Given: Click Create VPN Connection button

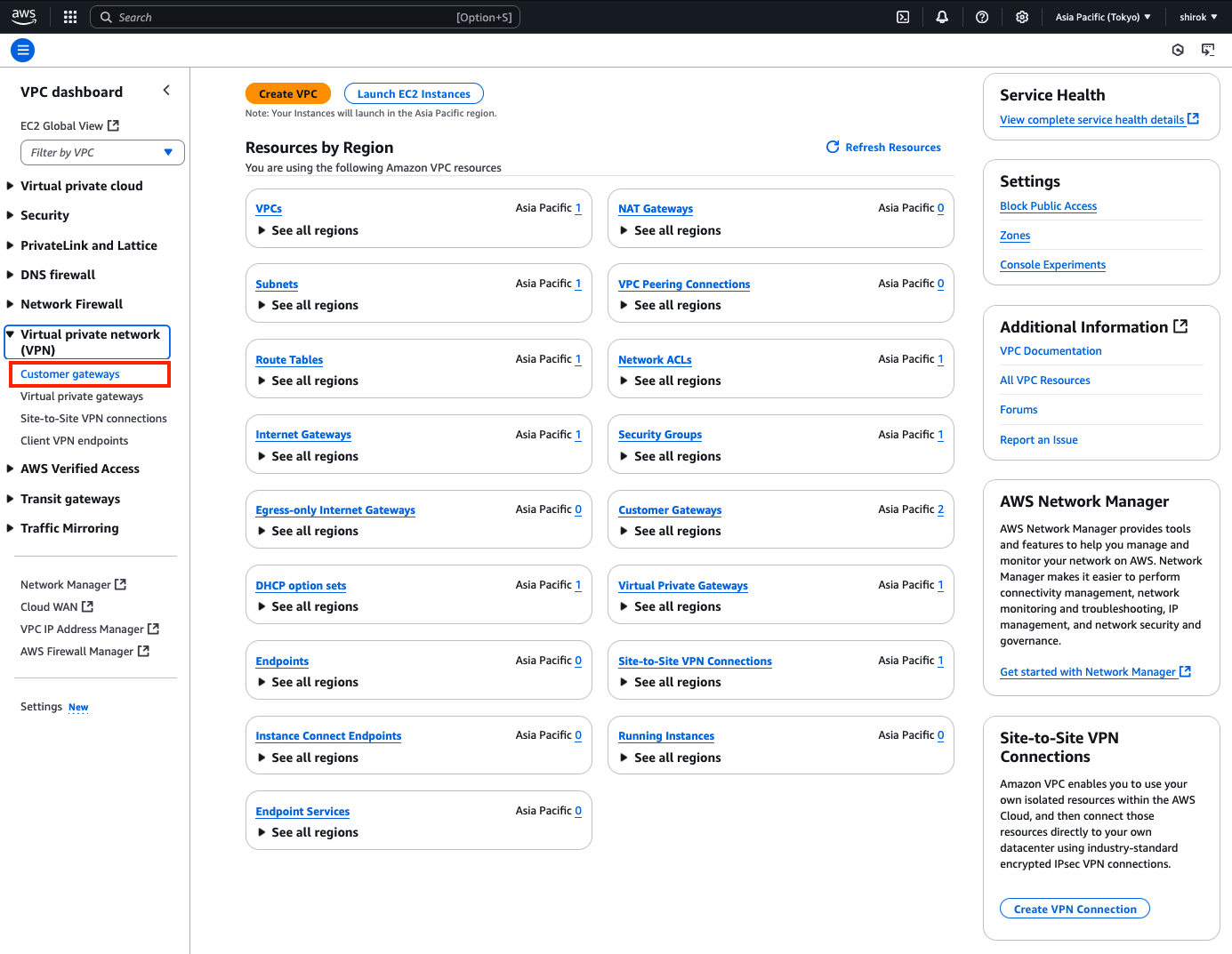Looking at the screenshot, I should coord(1075,909).
